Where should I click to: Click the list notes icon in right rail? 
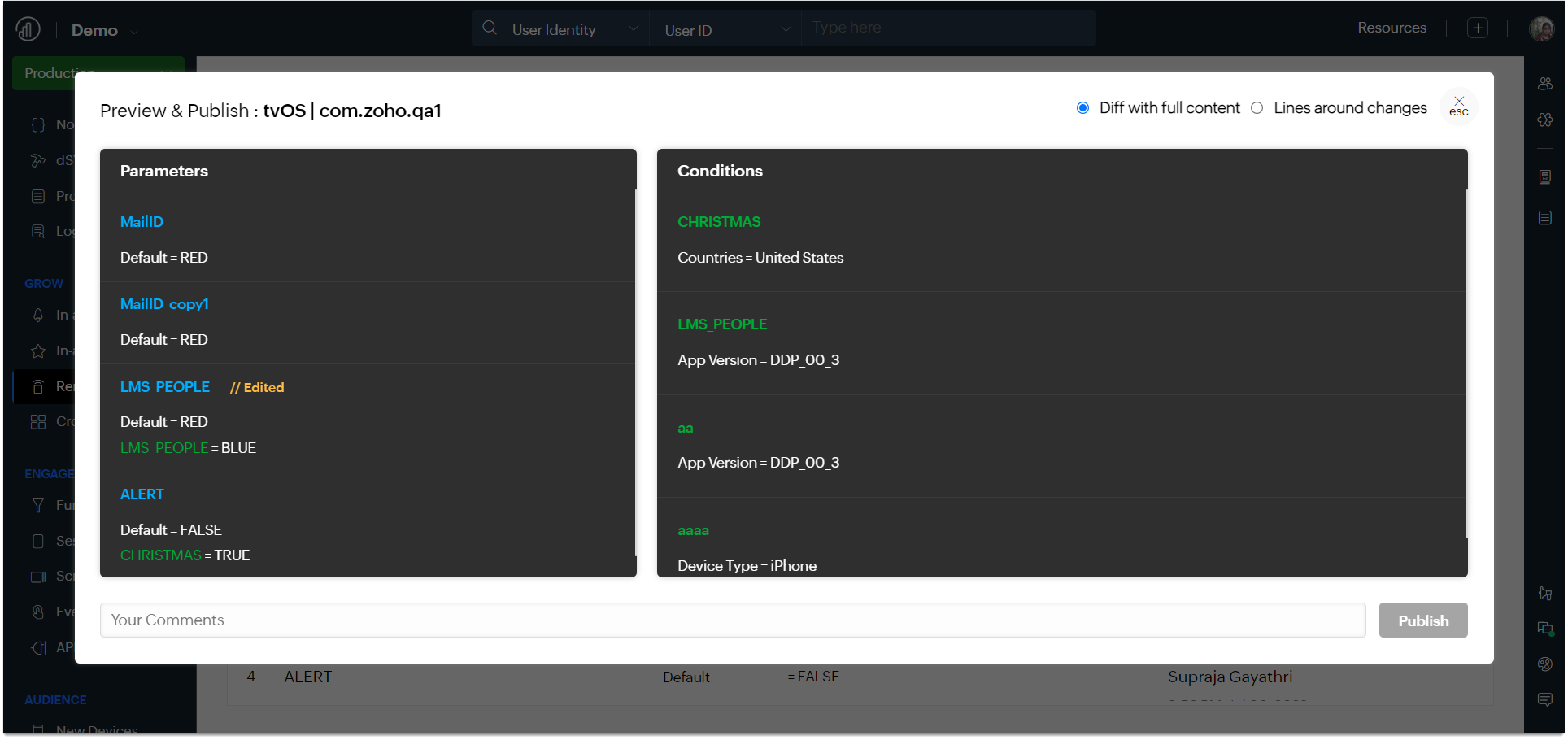[1545, 218]
